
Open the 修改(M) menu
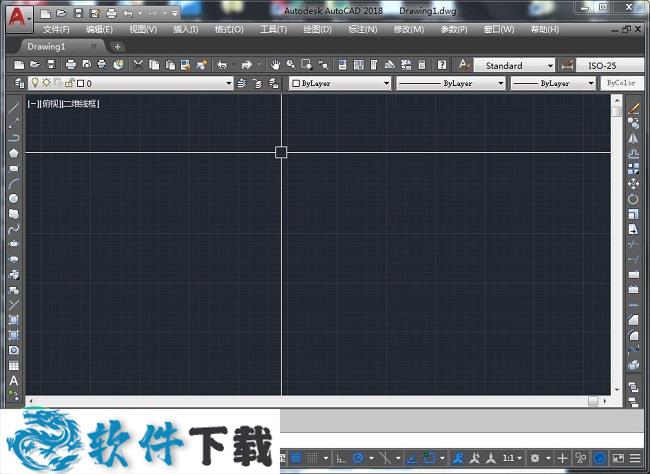[x=409, y=29]
